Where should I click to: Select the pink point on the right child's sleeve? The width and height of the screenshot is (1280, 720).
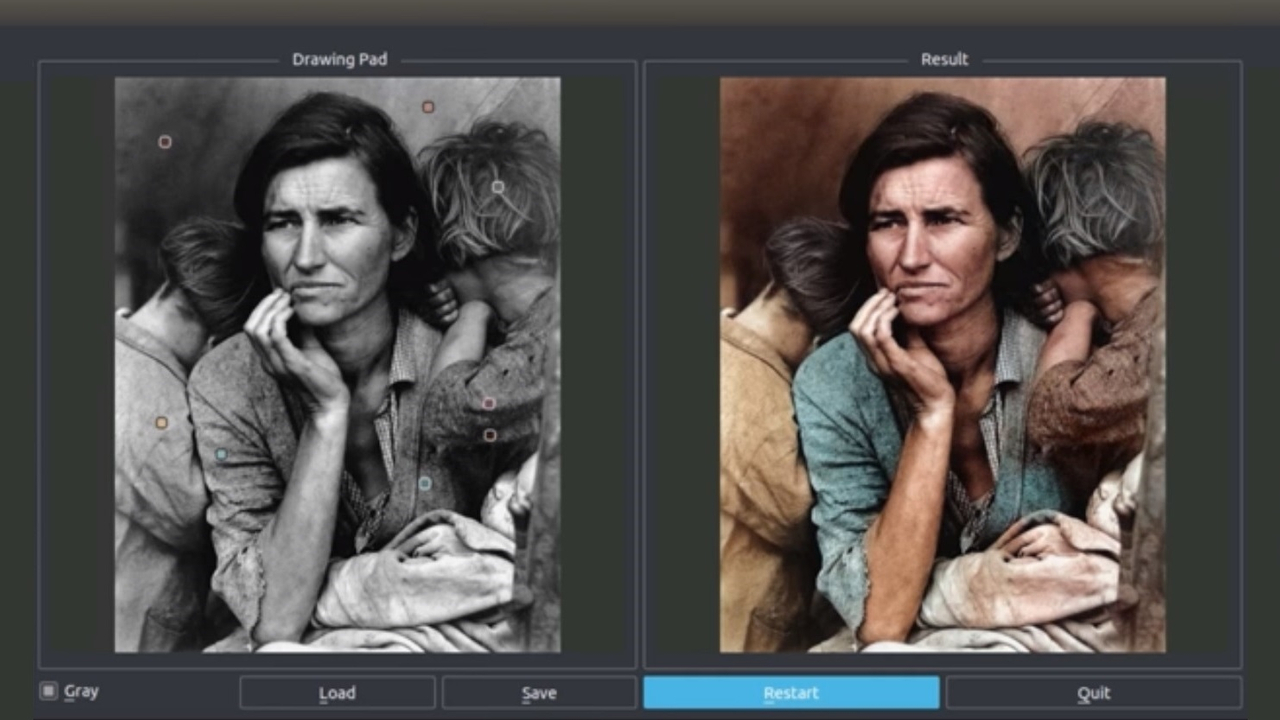click(x=489, y=404)
